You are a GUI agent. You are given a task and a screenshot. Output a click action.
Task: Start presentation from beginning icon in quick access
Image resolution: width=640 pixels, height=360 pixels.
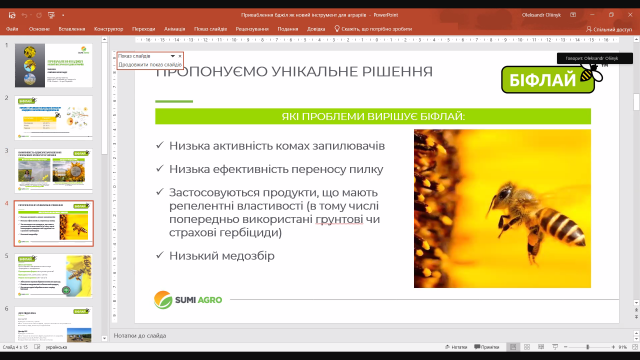(51, 15)
